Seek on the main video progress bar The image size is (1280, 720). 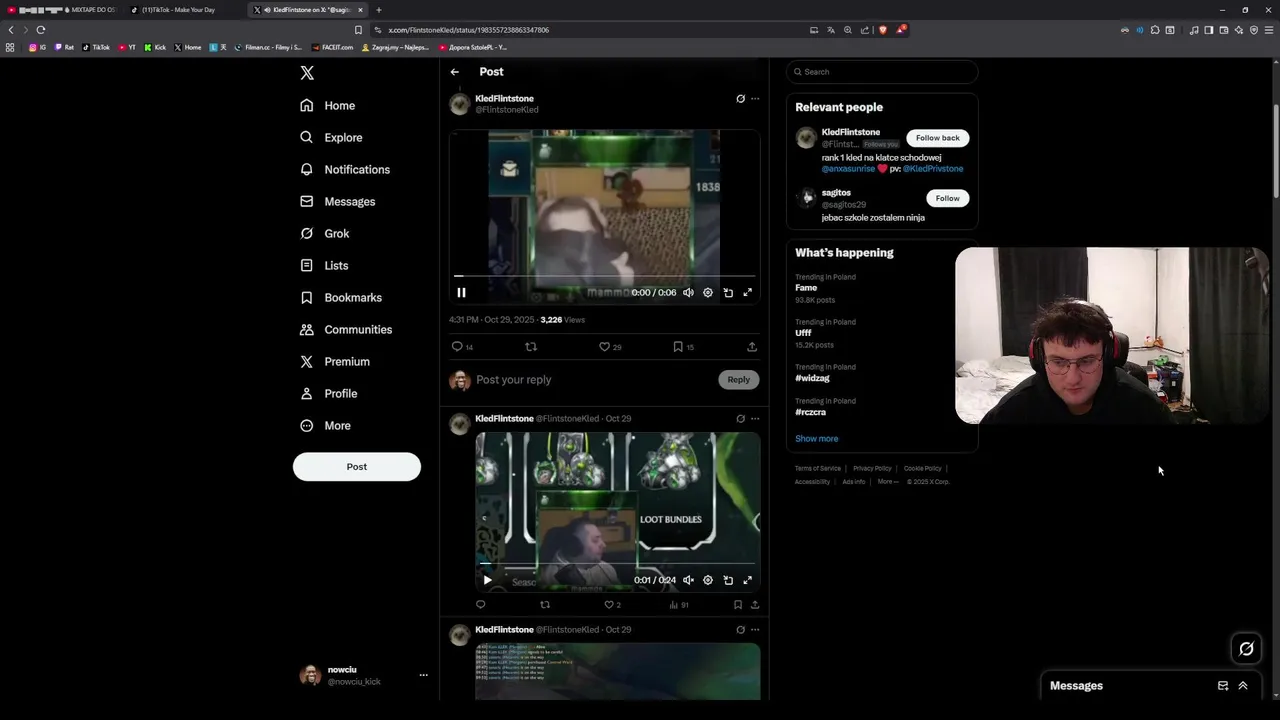pos(604,275)
